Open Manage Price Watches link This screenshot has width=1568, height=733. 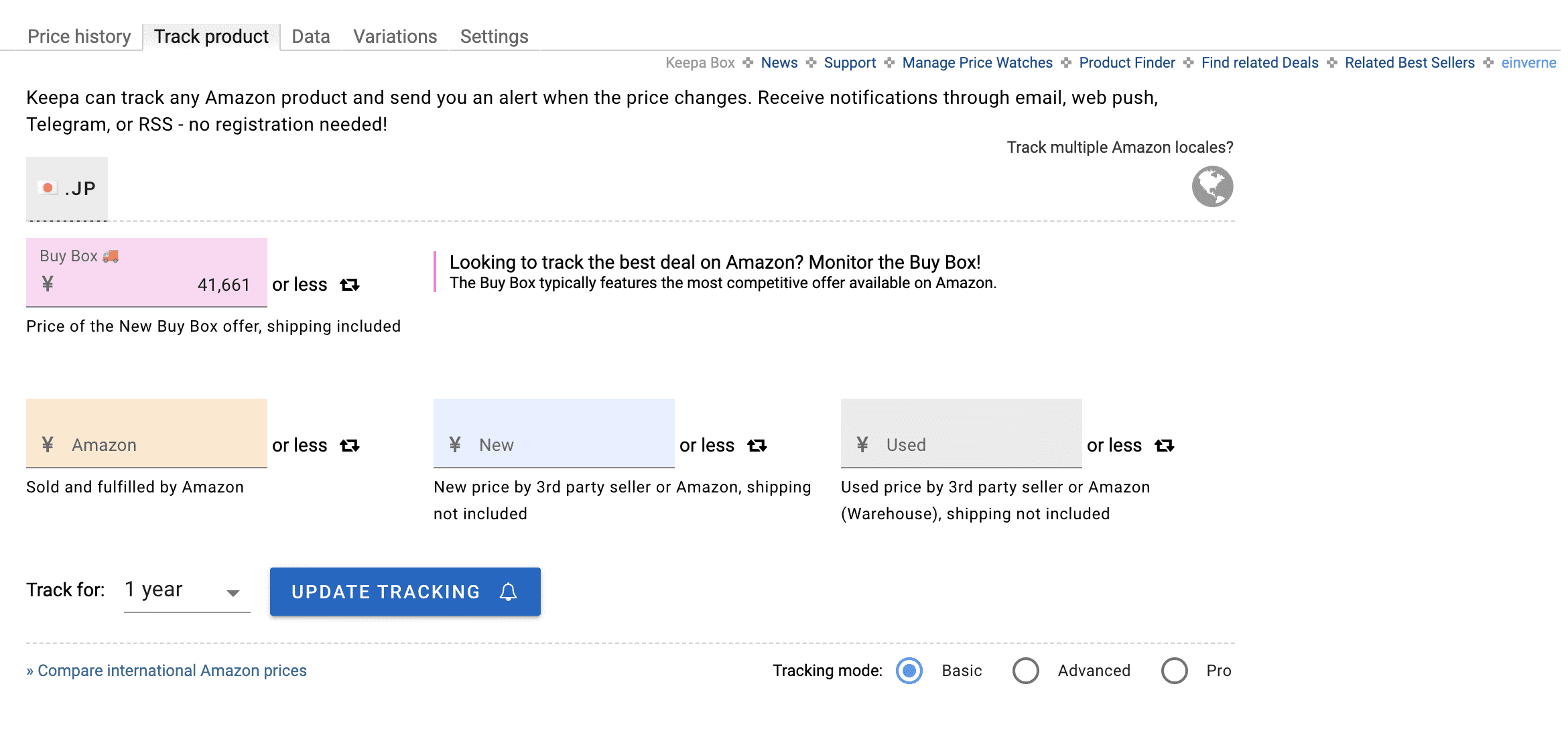[x=977, y=62]
